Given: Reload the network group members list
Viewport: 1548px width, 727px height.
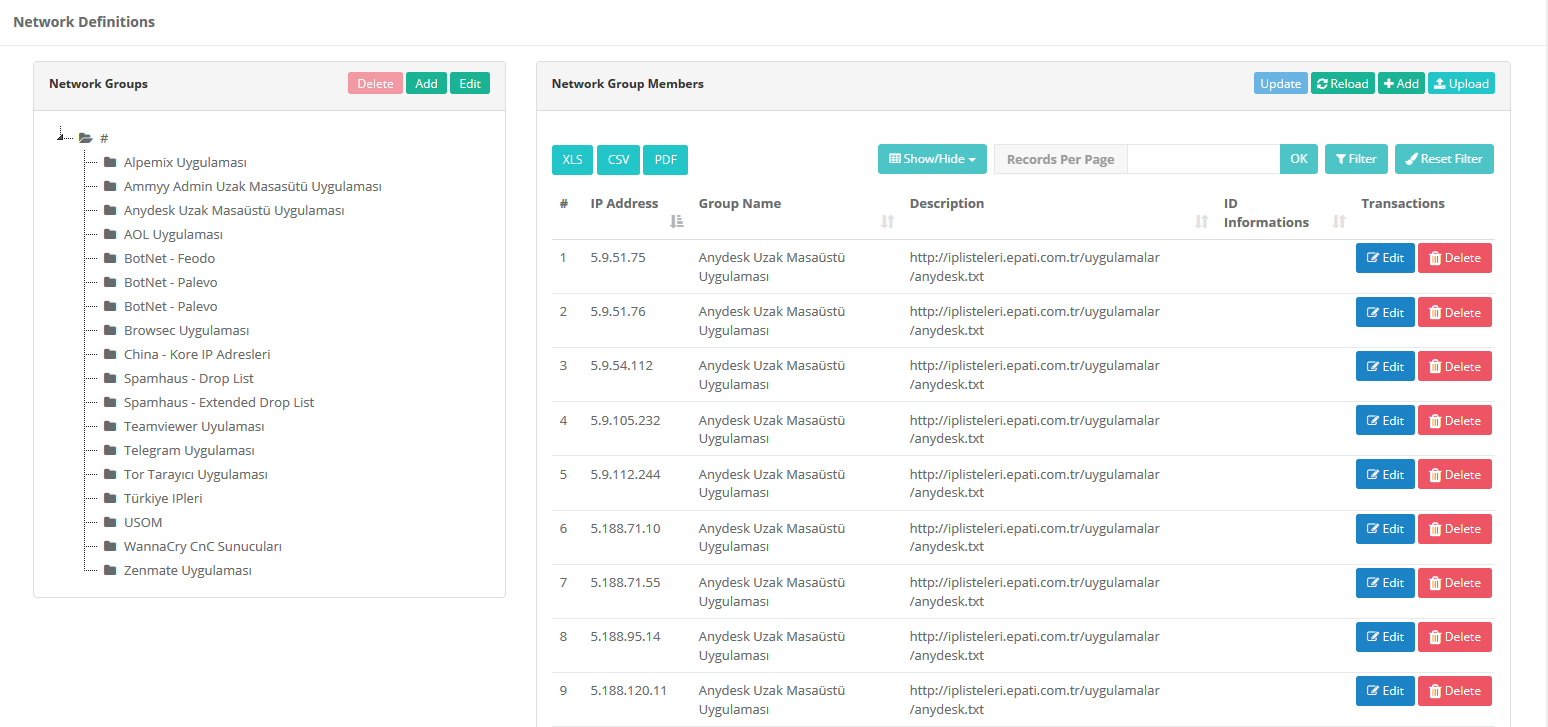Looking at the screenshot, I should (x=1343, y=84).
